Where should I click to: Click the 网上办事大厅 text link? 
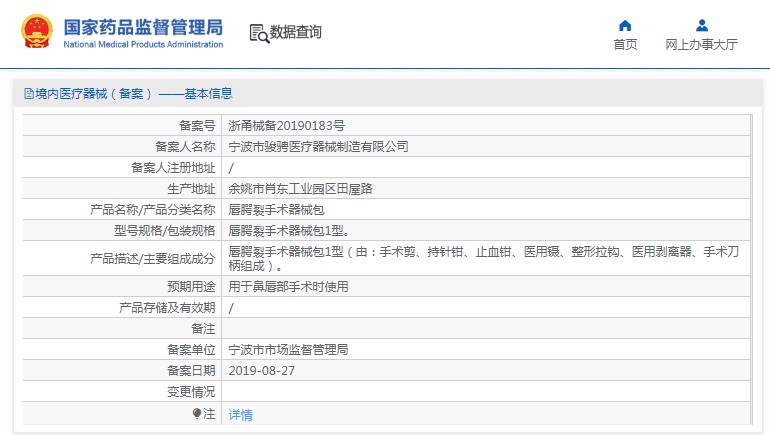(x=701, y=45)
